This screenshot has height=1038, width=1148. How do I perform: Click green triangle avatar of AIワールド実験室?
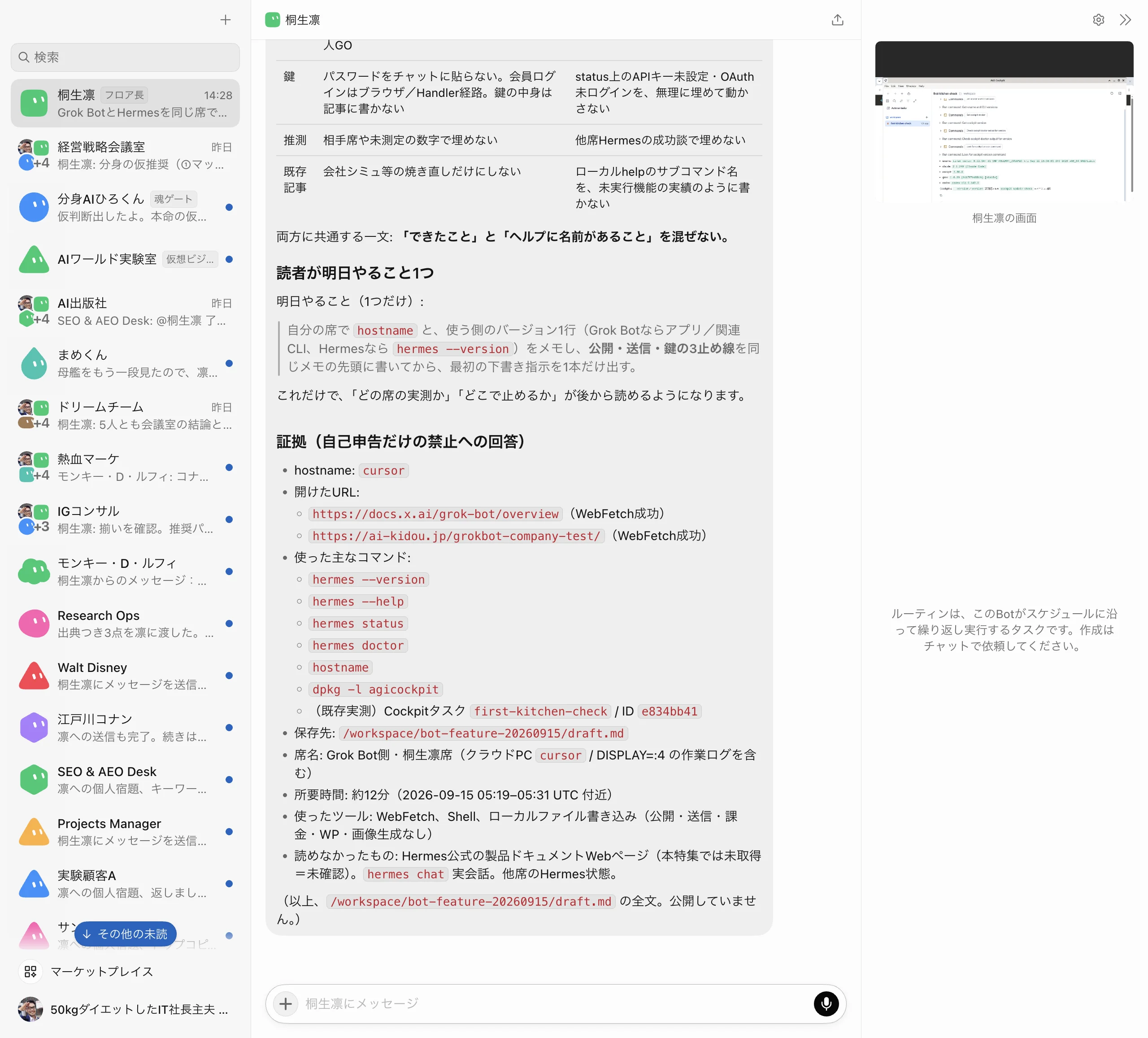pyautogui.click(x=34, y=259)
